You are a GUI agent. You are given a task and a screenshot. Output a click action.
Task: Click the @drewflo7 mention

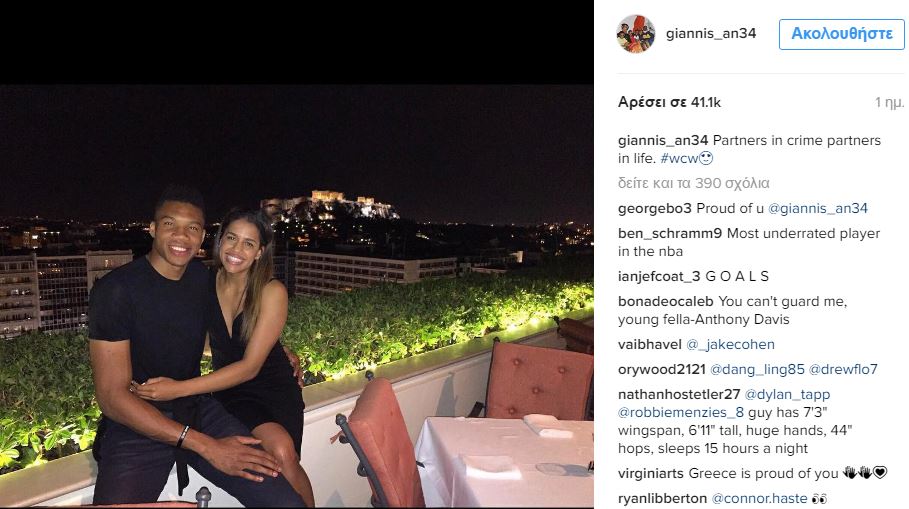843,369
